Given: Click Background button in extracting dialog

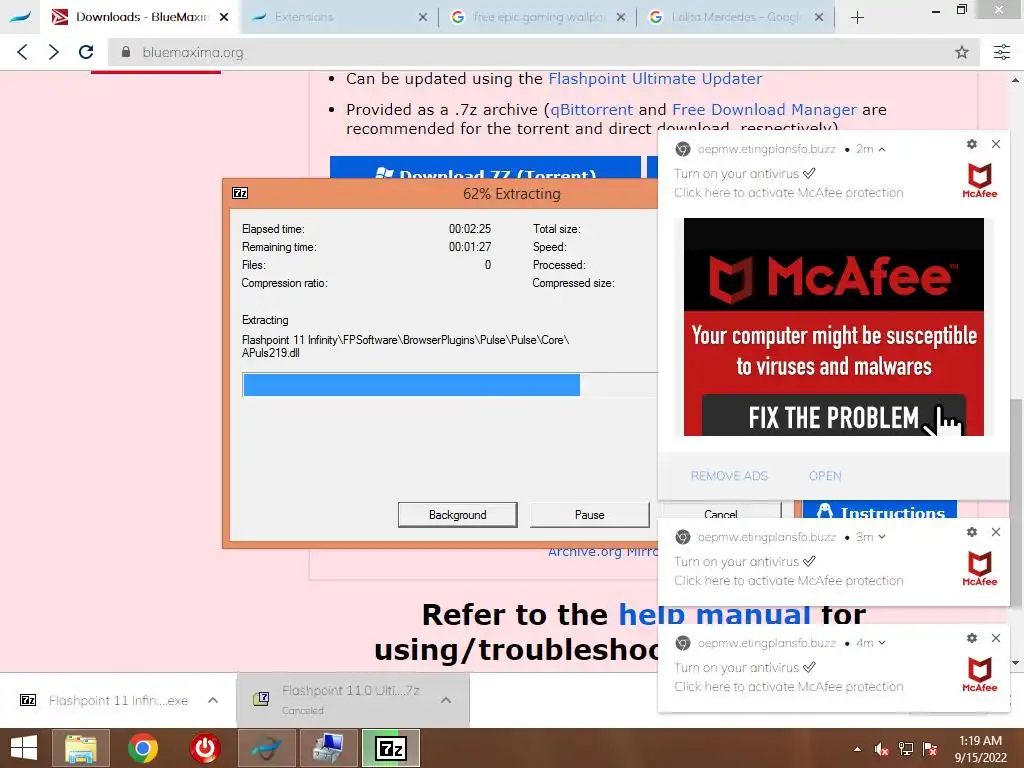Looking at the screenshot, I should [x=458, y=515].
